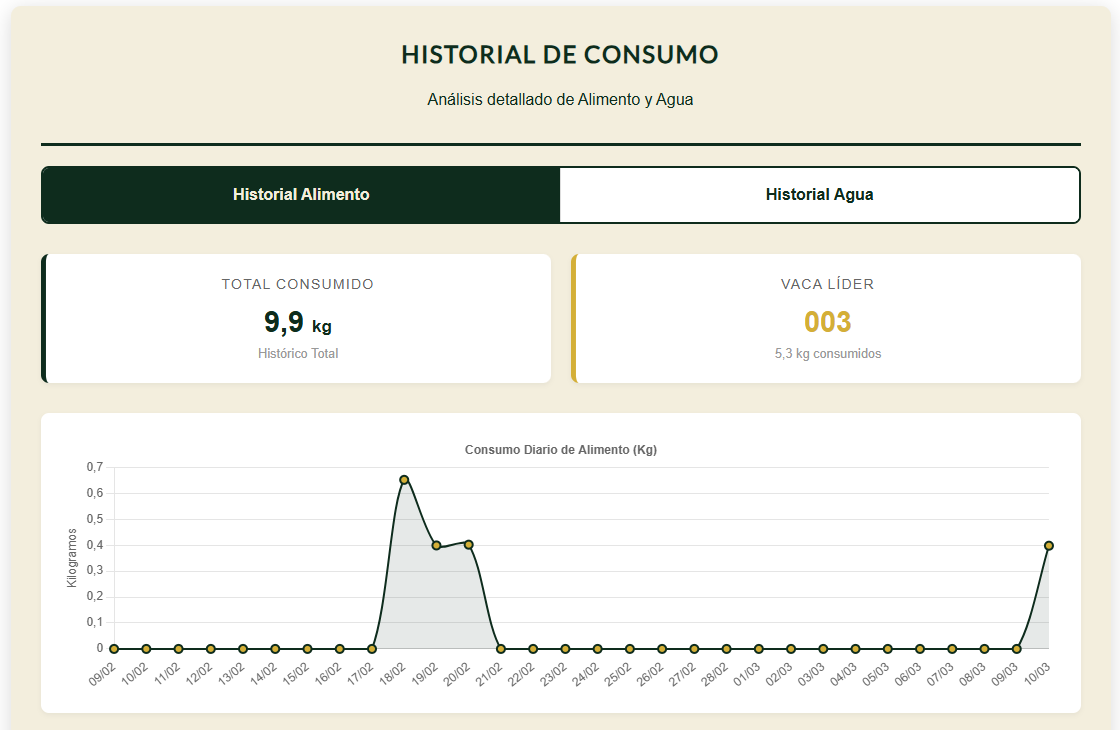
Task: Click the peak data point at 18/02
Action: [x=404, y=480]
